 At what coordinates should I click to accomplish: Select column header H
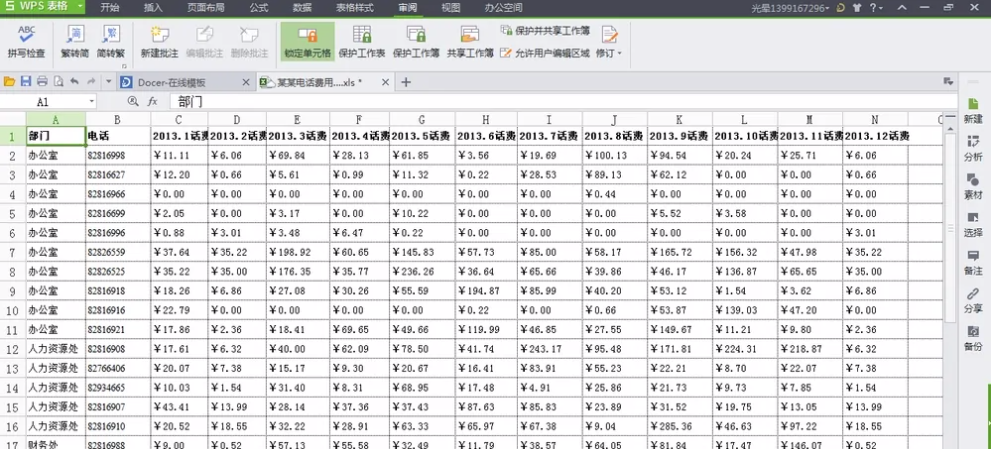pos(485,120)
